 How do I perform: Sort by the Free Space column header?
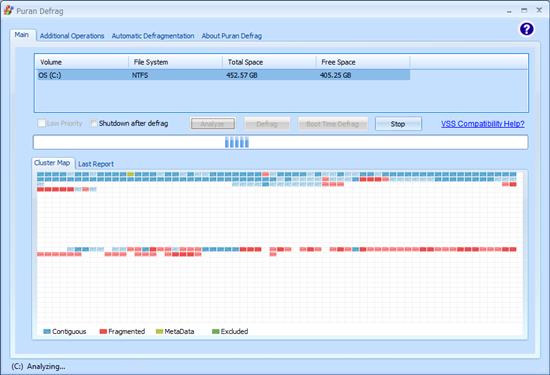click(363, 62)
